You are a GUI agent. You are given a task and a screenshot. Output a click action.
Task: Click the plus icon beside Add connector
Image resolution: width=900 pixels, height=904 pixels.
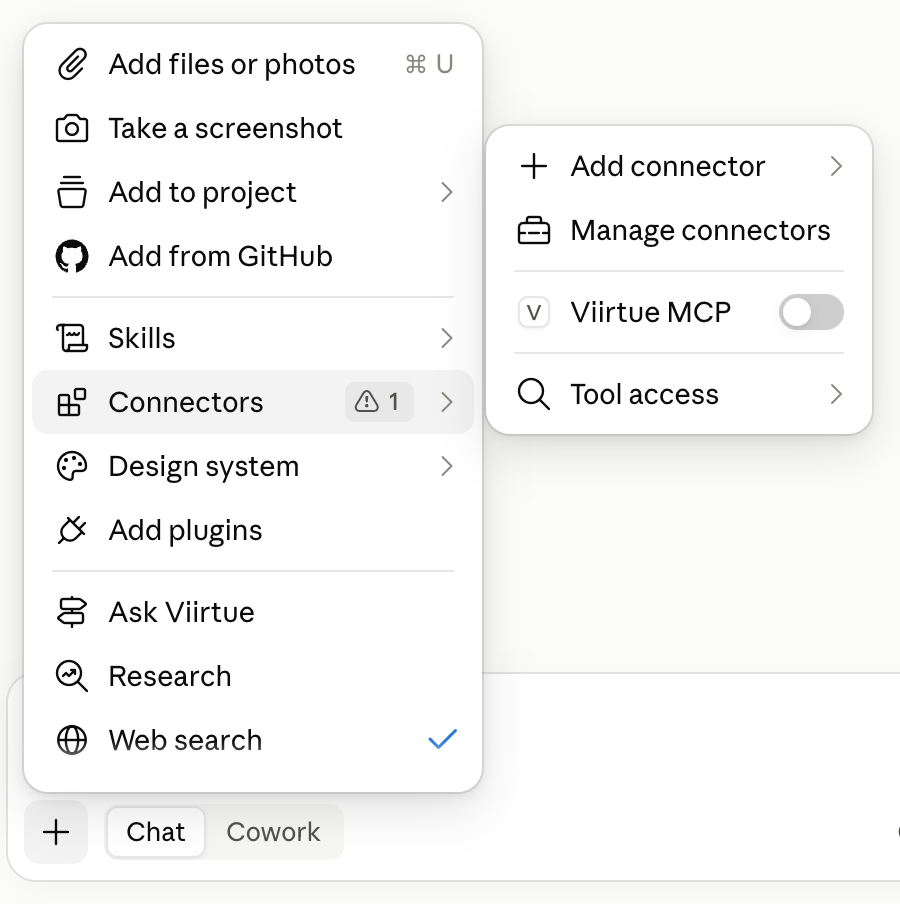534,166
